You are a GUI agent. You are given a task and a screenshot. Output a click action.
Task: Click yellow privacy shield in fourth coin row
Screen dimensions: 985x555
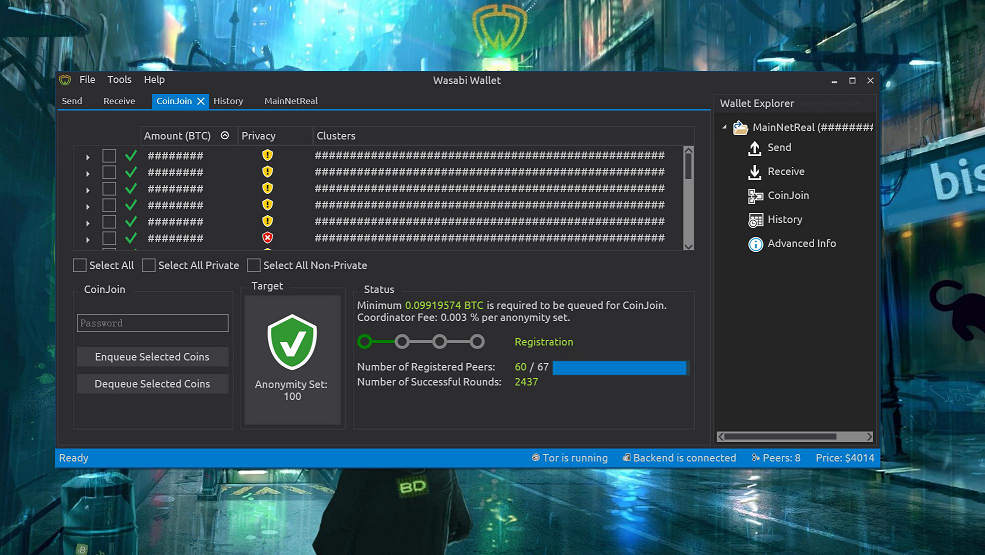pyautogui.click(x=268, y=205)
